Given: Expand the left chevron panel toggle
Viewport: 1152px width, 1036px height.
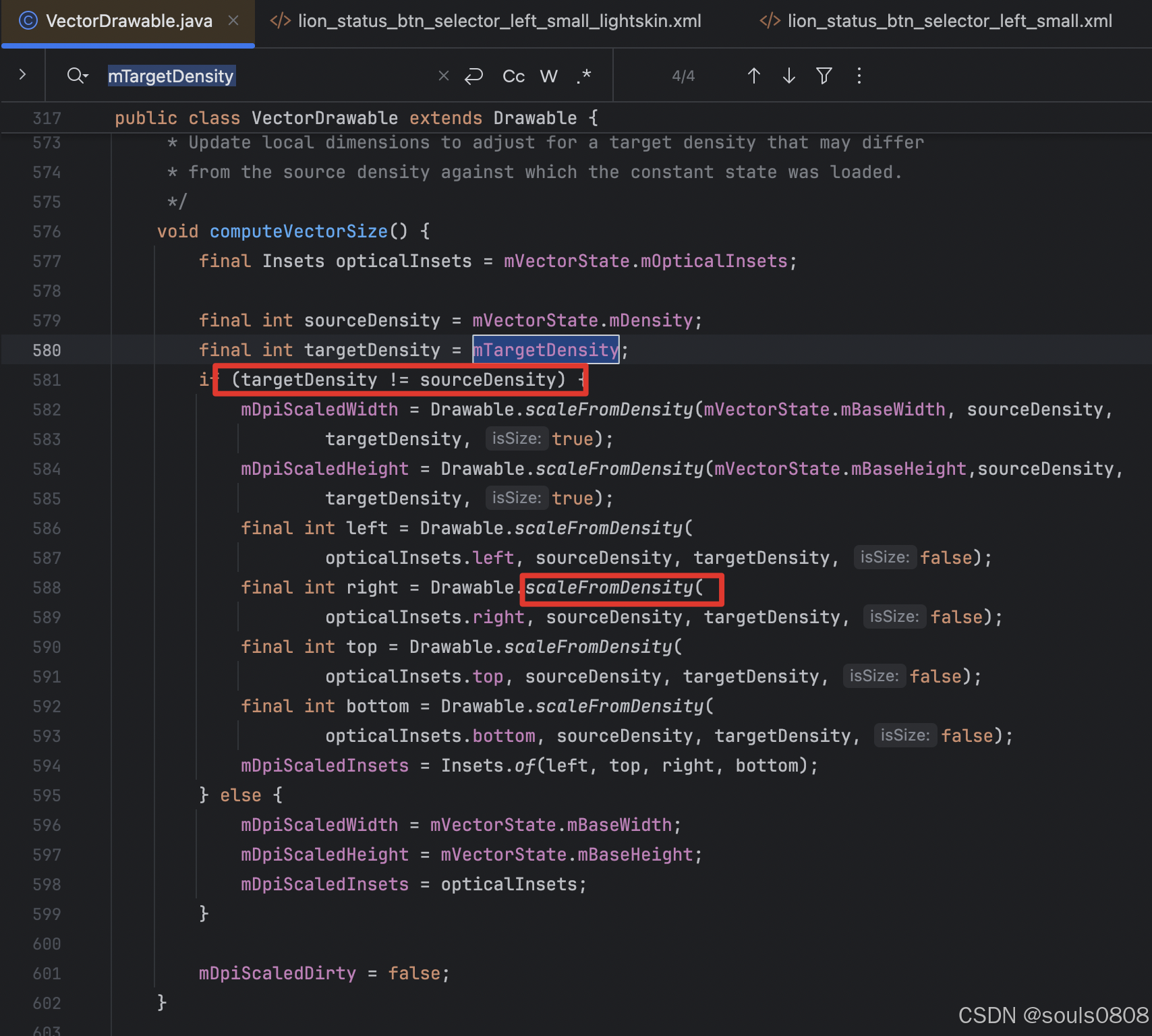Looking at the screenshot, I should pyautogui.click(x=22, y=76).
